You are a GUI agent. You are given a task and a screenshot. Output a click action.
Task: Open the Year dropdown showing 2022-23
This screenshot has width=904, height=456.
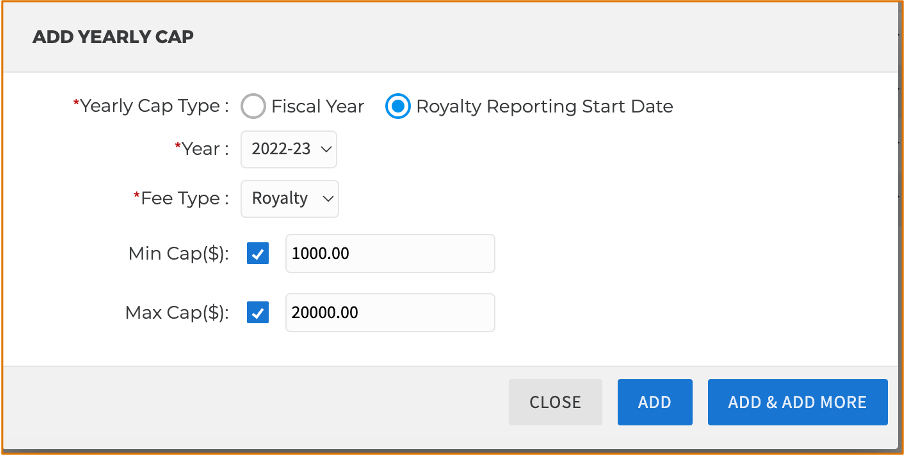pos(289,150)
